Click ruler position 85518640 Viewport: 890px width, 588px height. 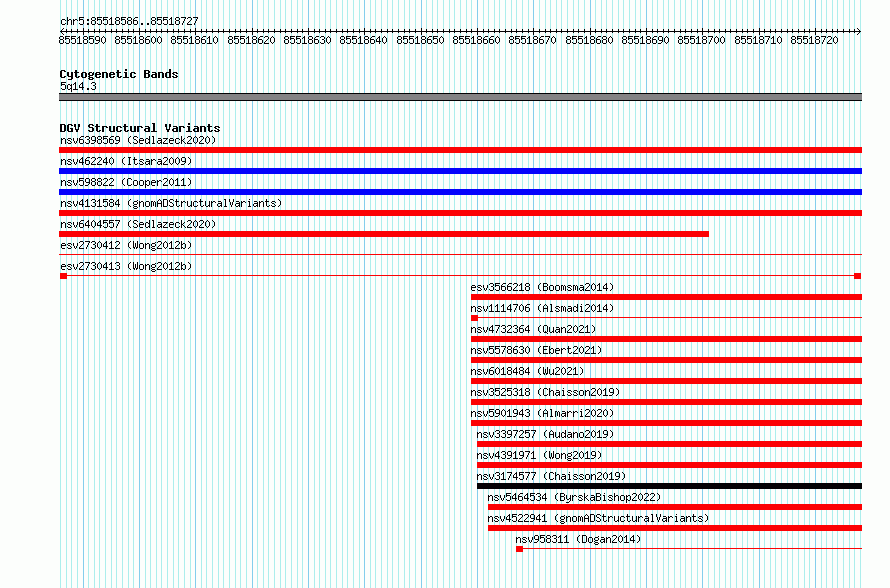(x=364, y=40)
